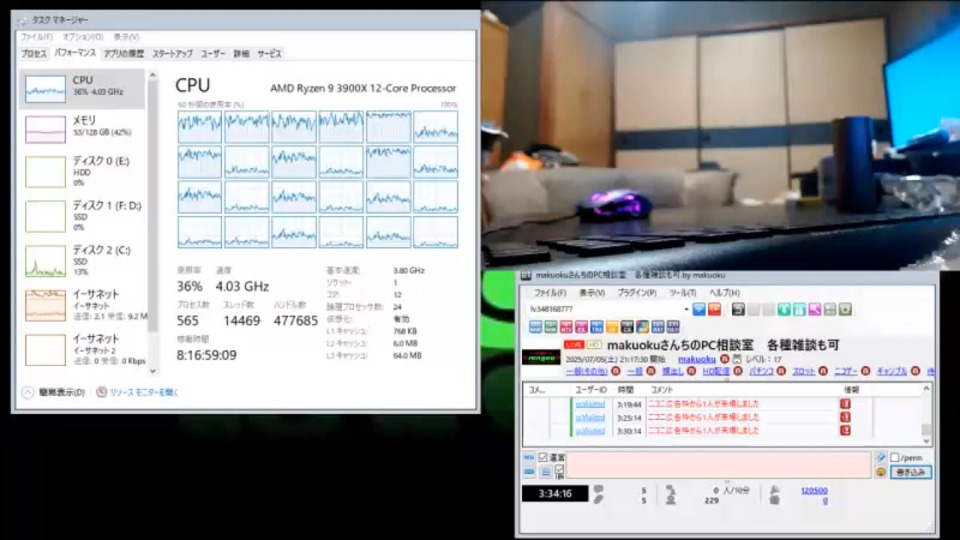The height and width of the screenshot is (540, 960).
Task: Click the red disconnect icon beside the blue connect icon
Action: pyautogui.click(x=714, y=310)
